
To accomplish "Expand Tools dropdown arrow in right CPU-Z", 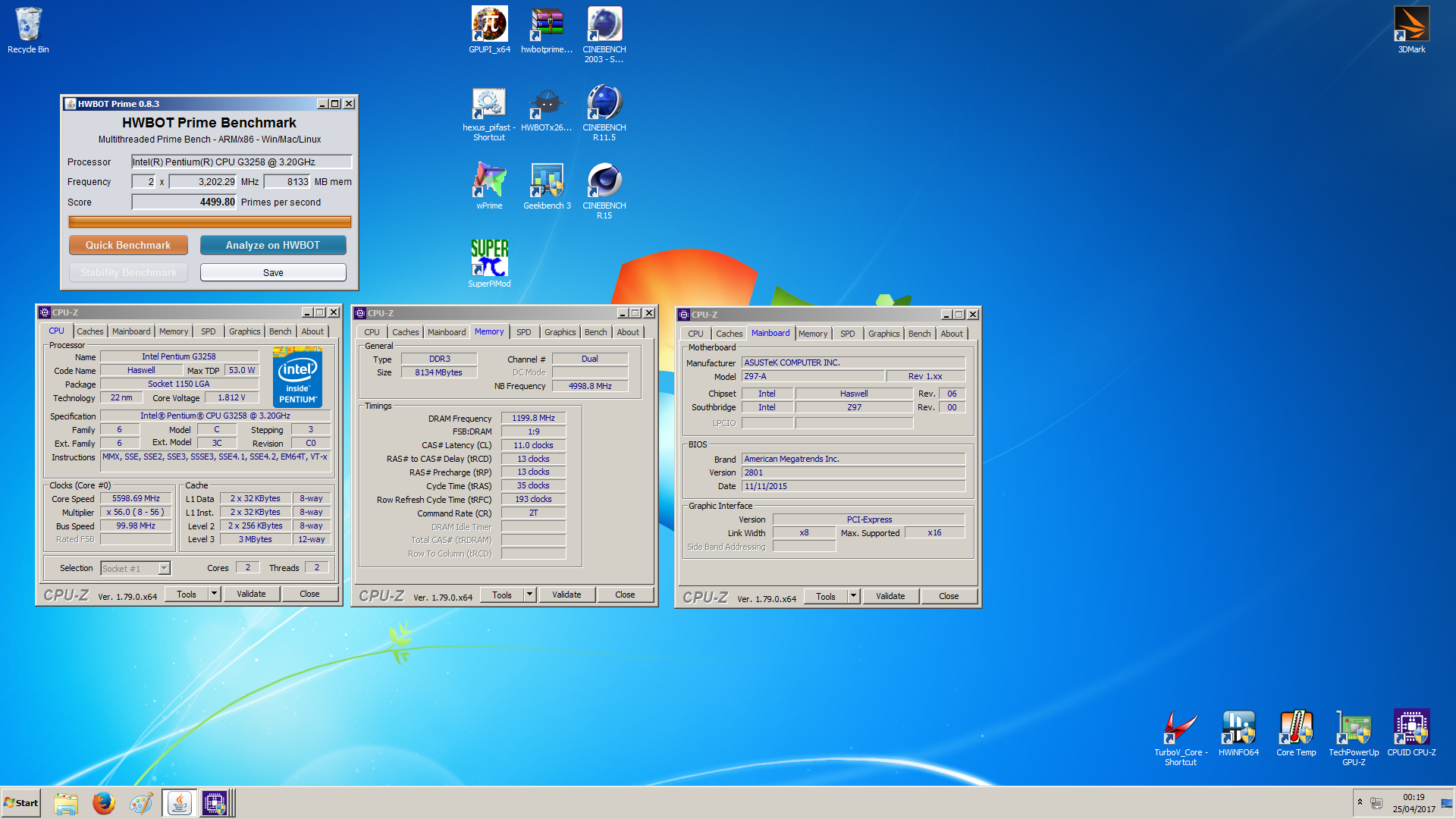I will (x=854, y=597).
